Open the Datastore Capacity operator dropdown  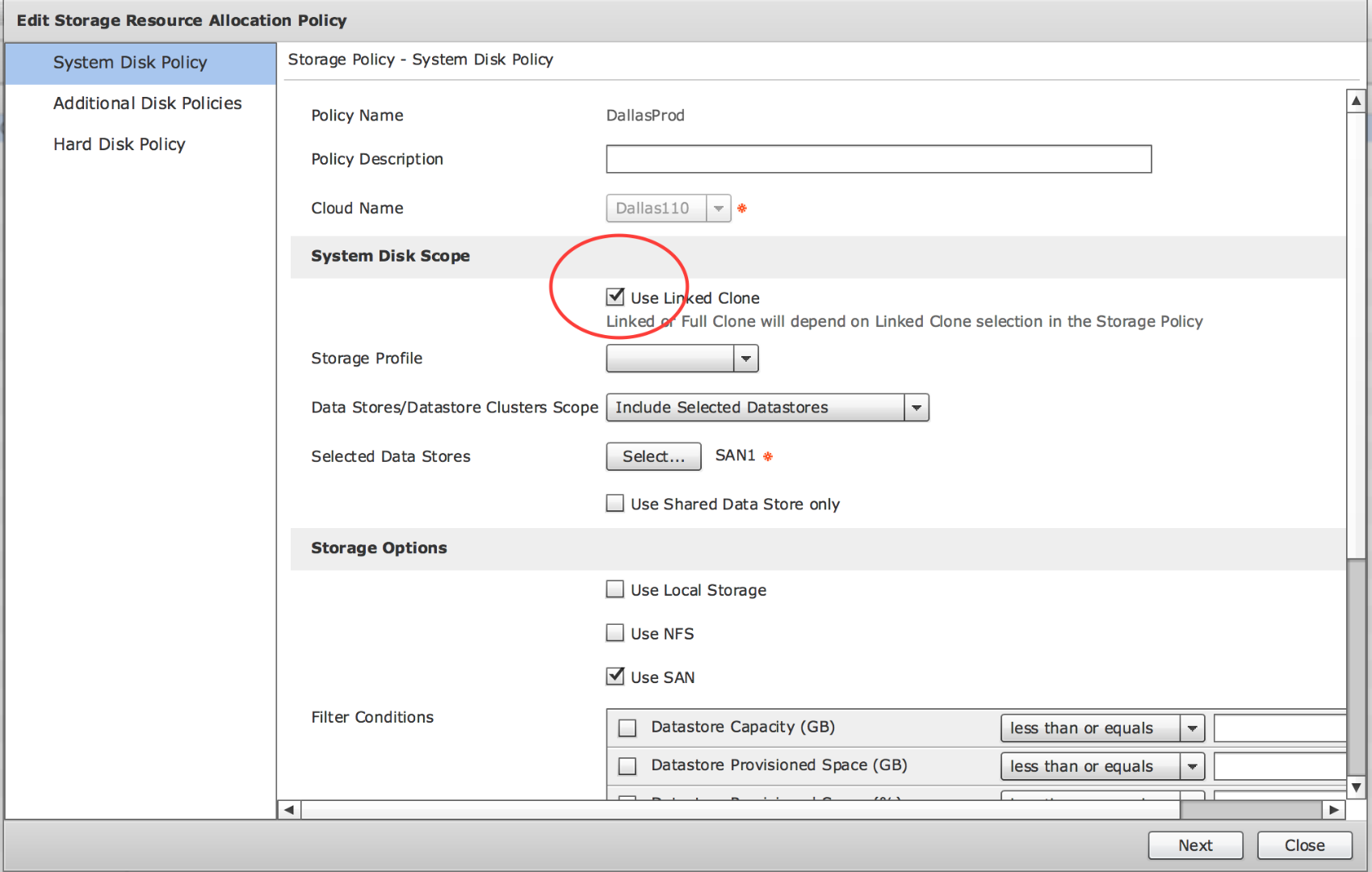pyautogui.click(x=1102, y=728)
